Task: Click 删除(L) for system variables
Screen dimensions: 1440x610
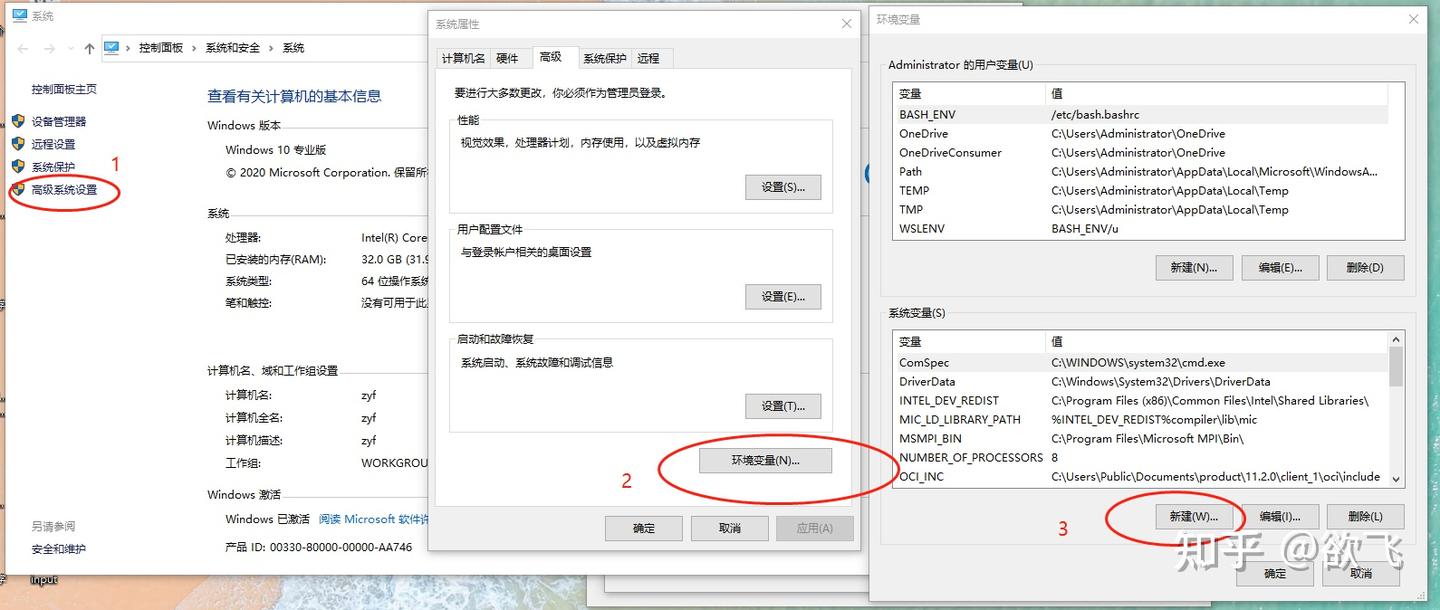Action: 1365,517
